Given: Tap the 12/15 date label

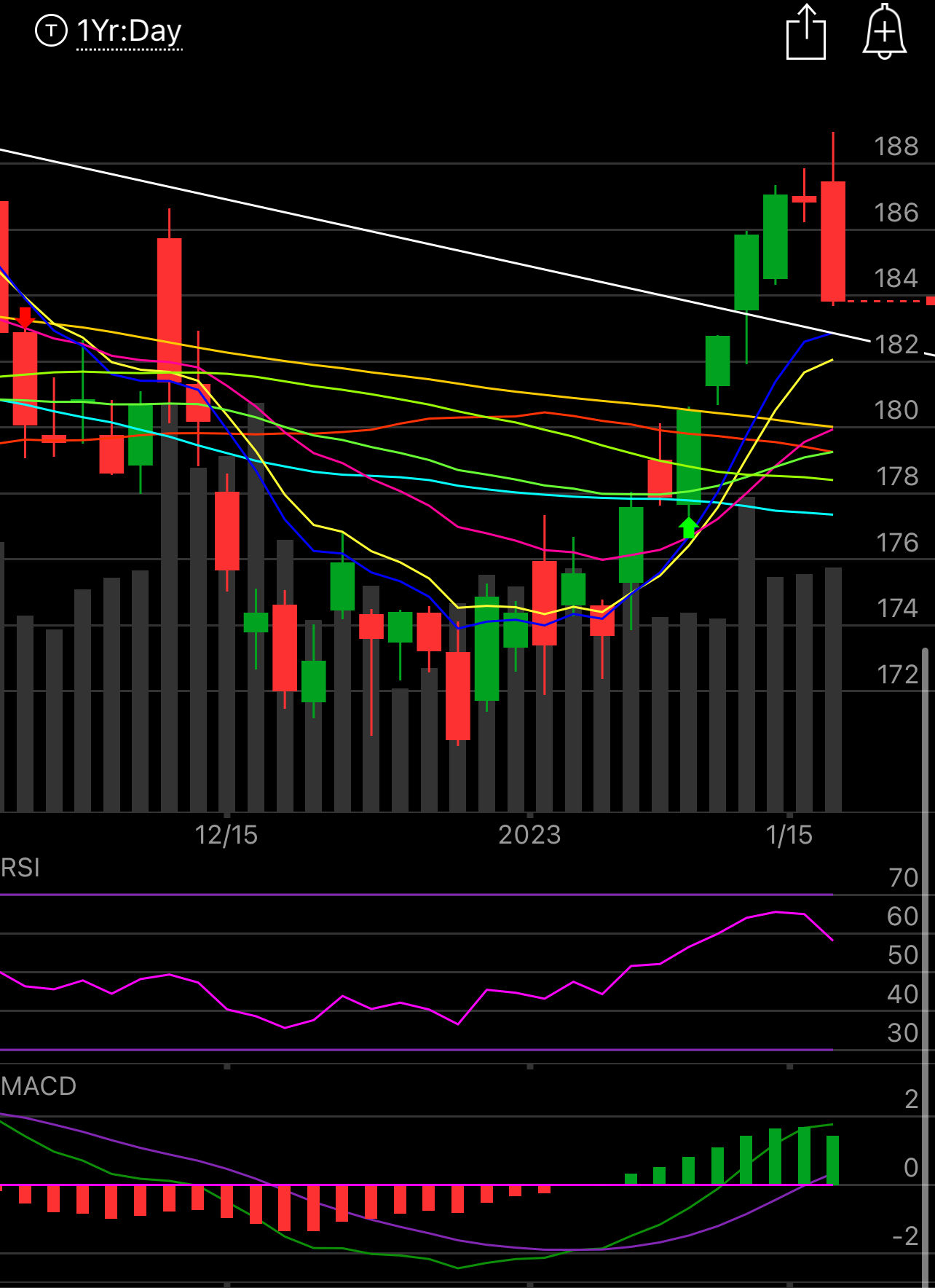Looking at the screenshot, I should (226, 835).
